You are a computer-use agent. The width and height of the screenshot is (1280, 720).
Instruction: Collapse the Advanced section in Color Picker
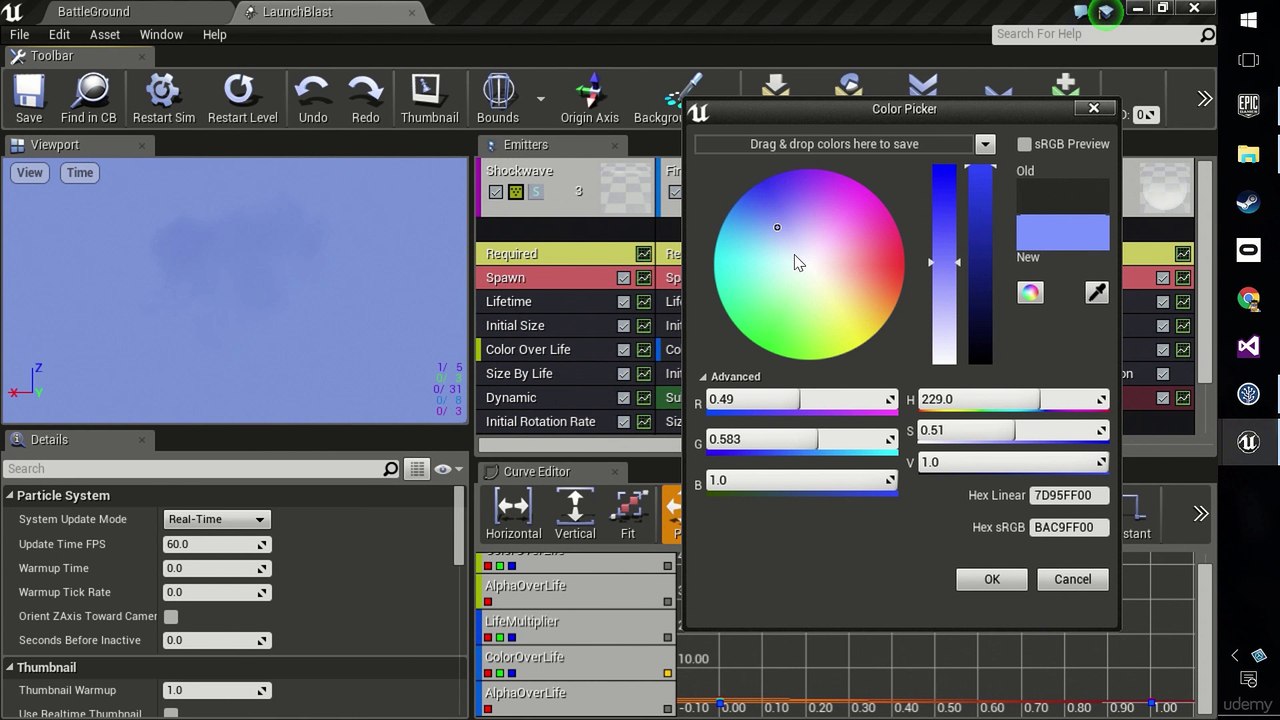[703, 377]
